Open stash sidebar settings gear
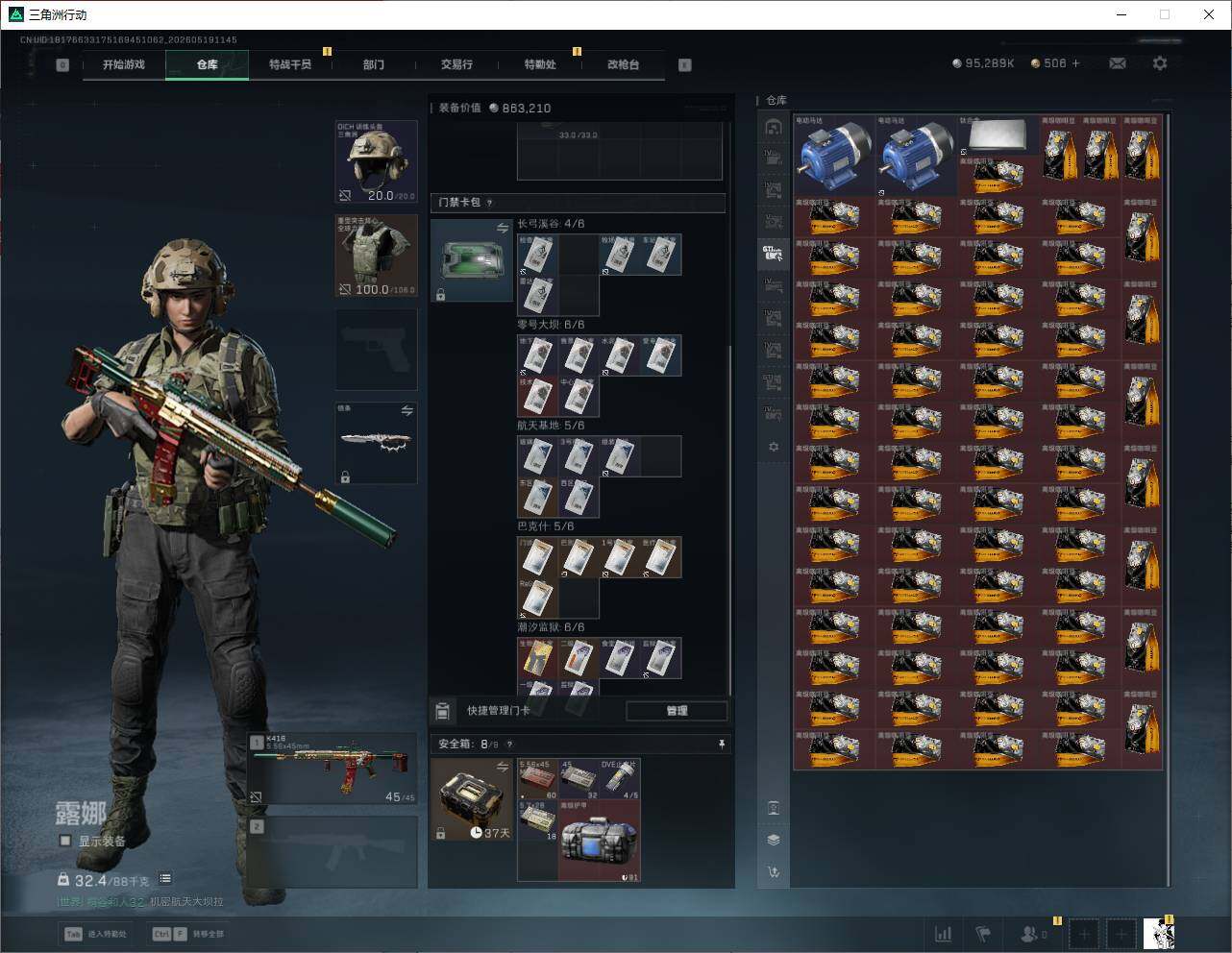 774,447
